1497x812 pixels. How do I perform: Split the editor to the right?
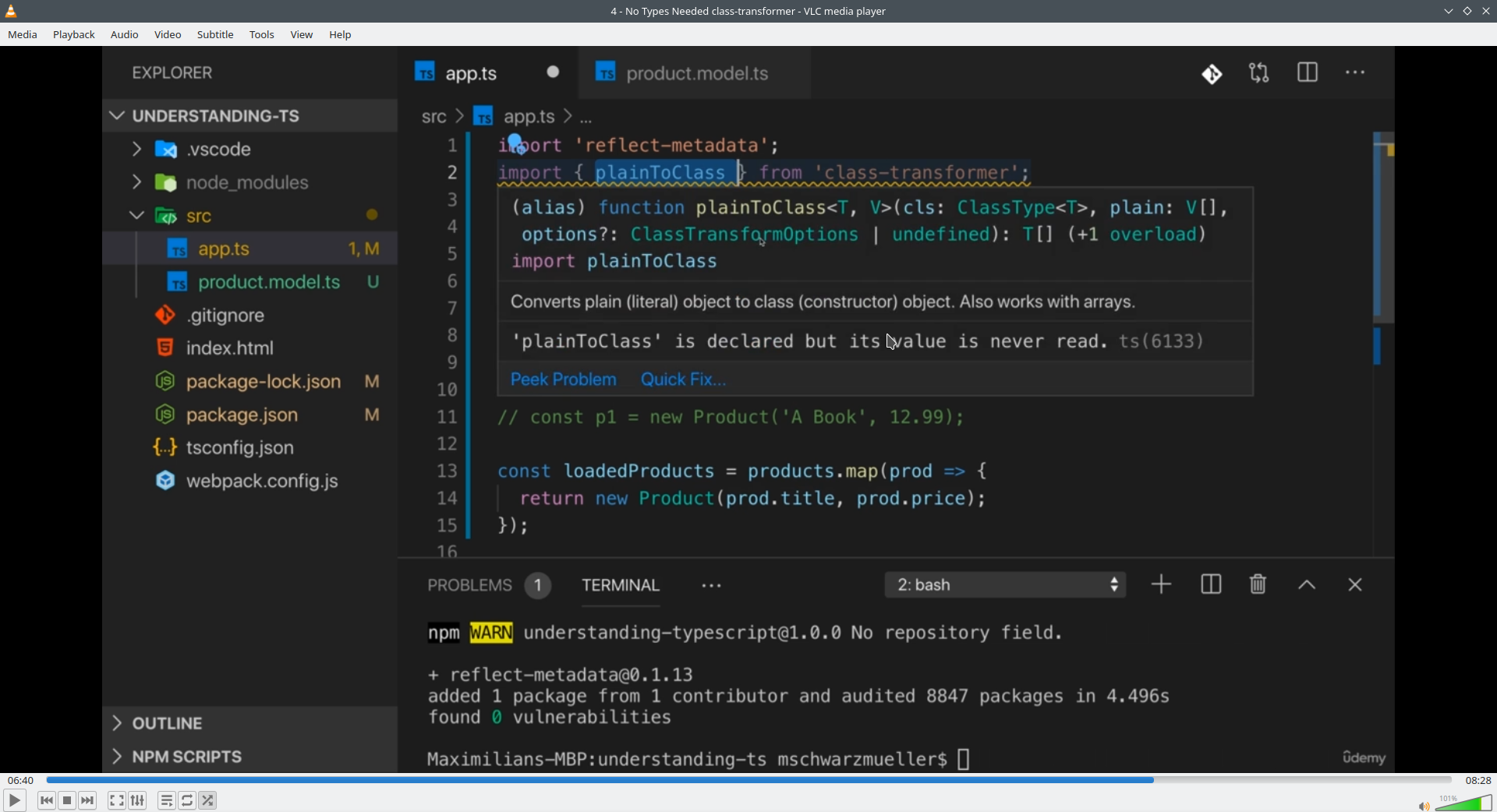[1308, 73]
